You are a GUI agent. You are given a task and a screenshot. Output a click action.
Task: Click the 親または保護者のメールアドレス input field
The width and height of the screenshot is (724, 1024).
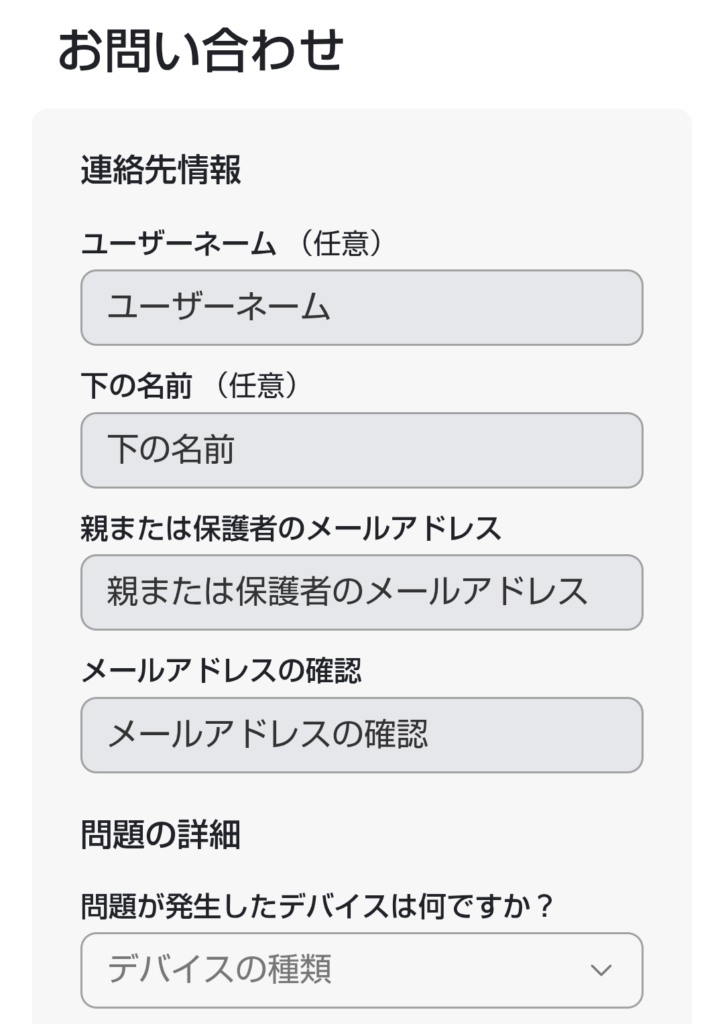click(361, 592)
